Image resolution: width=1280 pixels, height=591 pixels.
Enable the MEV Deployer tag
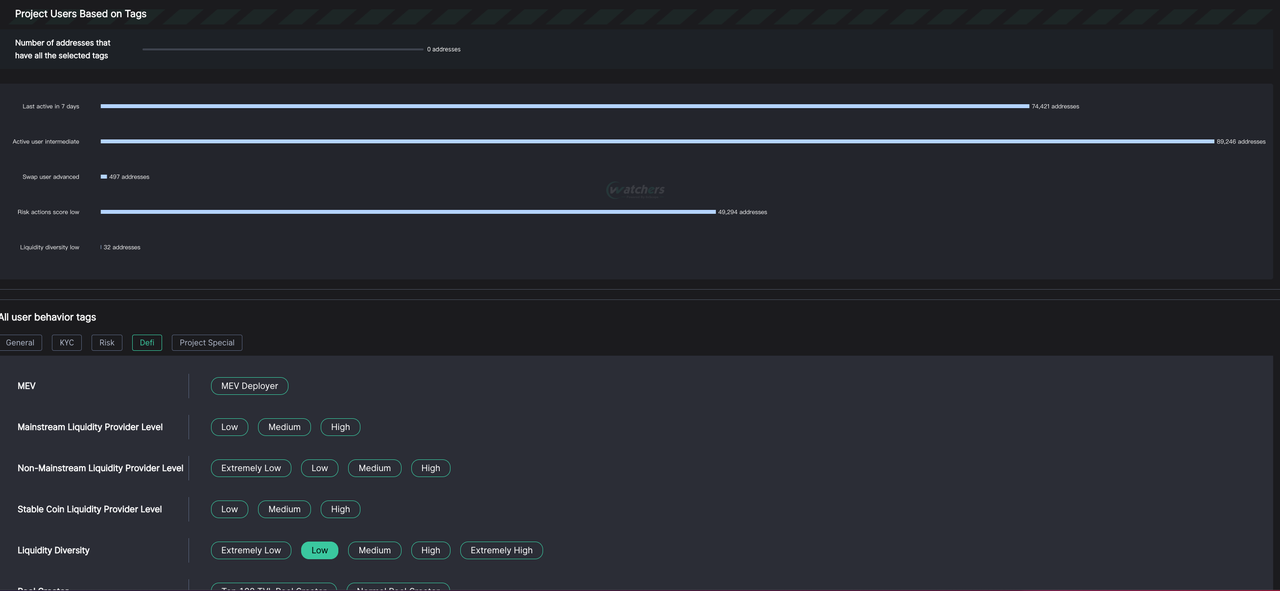pos(249,386)
